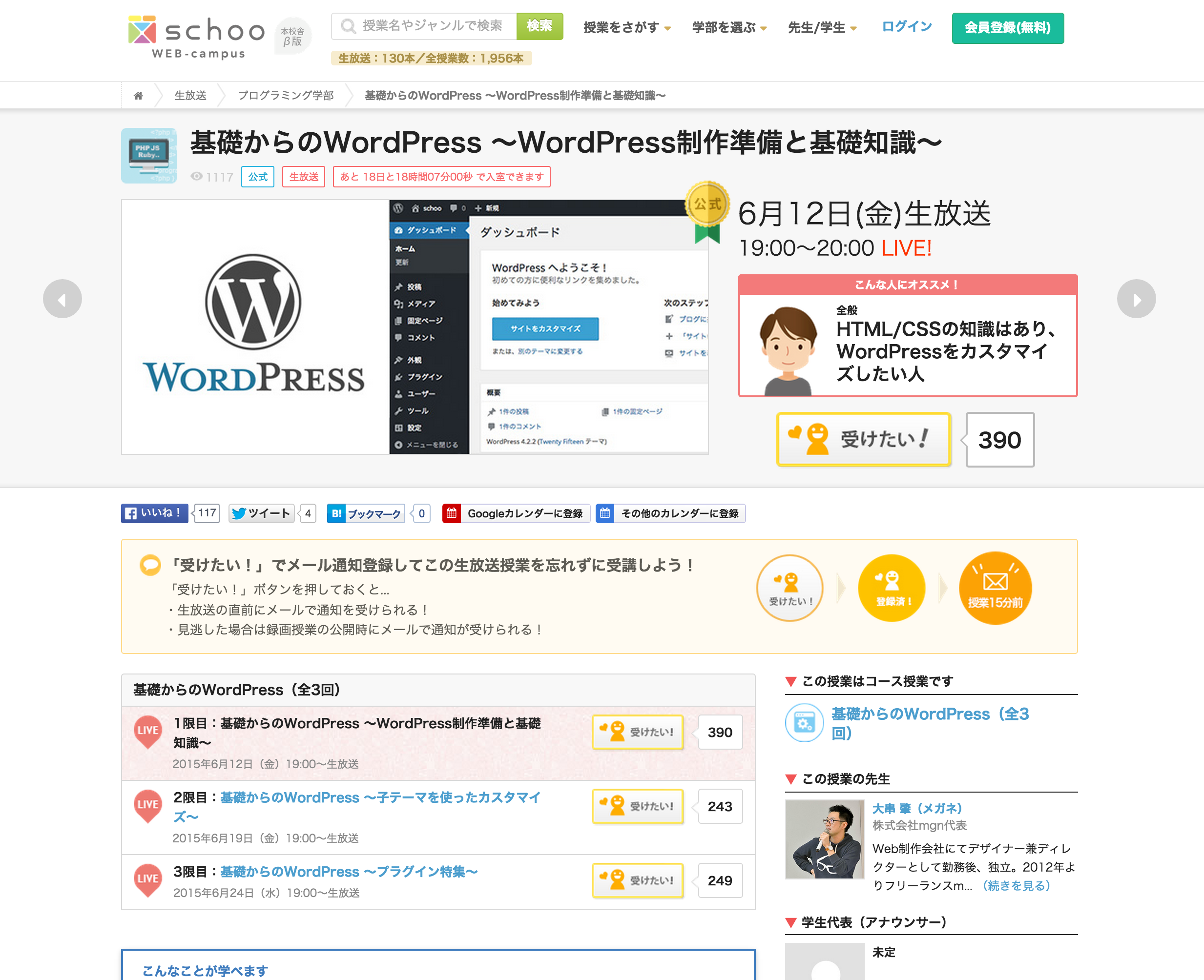The height and width of the screenshot is (980, 1204).
Task: Click the LIVE badge for 2限目
Action: point(148,806)
